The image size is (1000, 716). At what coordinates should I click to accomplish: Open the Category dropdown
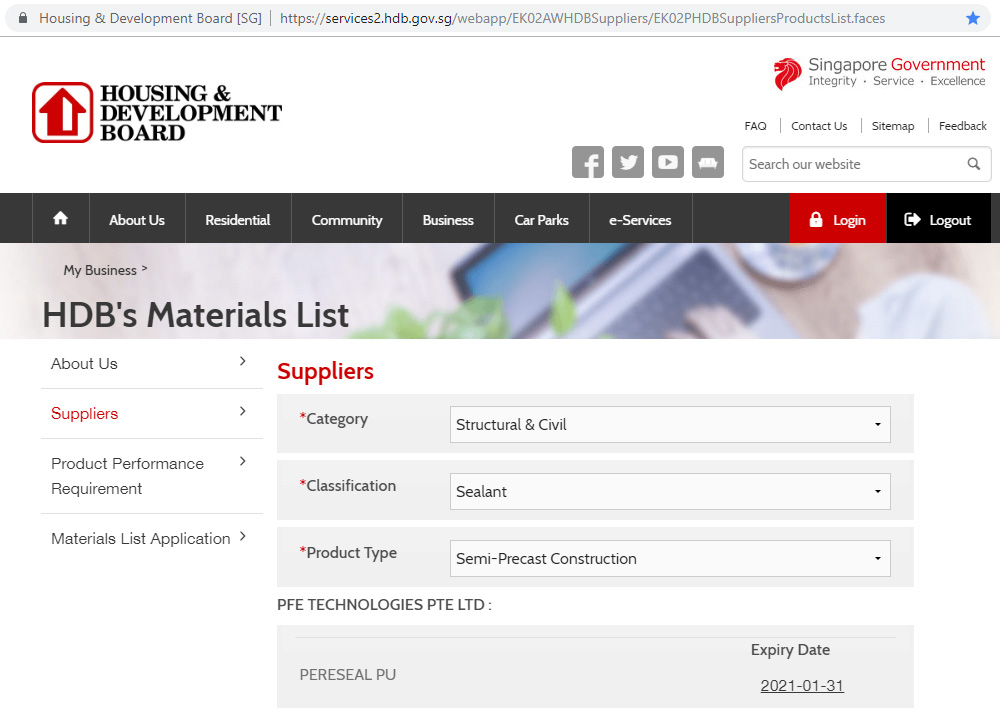[x=670, y=425]
